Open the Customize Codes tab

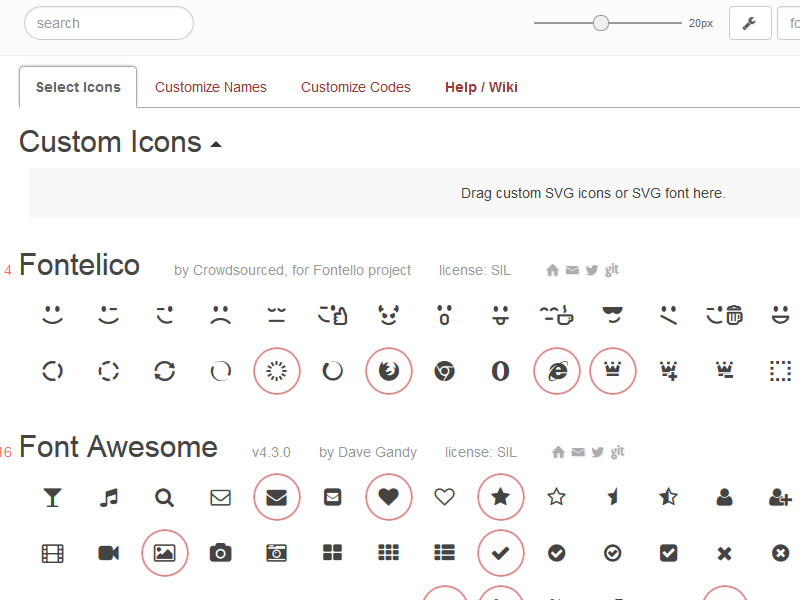[x=356, y=87]
